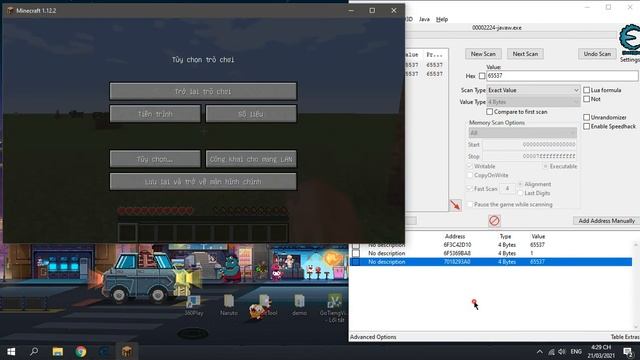Click the ENG language indicator
Image resolution: width=640 pixels, height=360 pixels.
[x=576, y=351]
